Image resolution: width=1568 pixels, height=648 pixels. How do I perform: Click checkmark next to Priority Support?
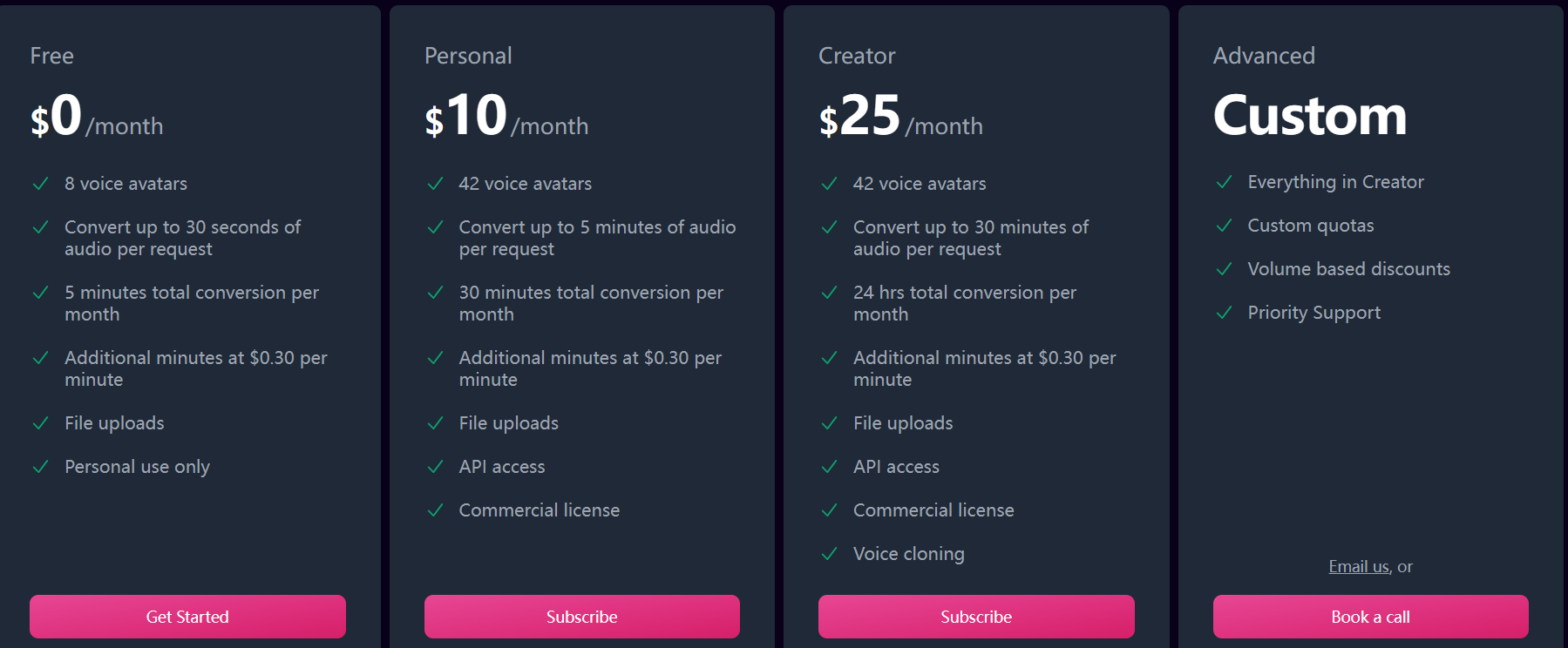(x=1224, y=313)
